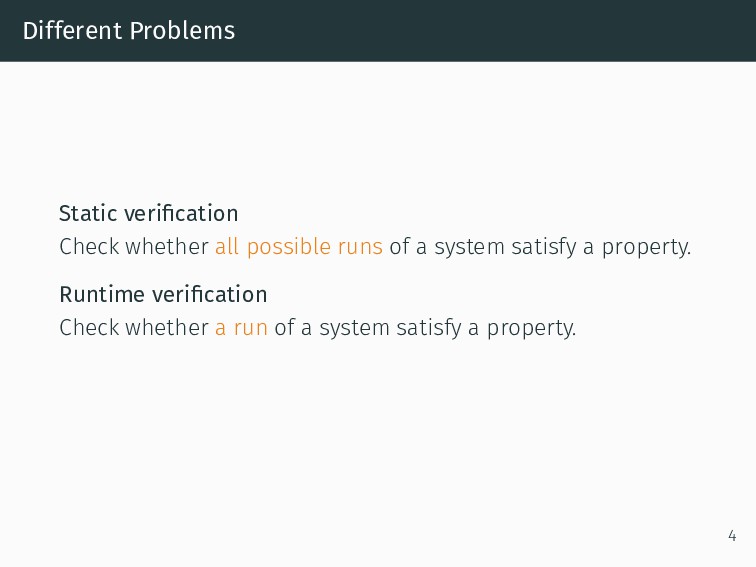Click Check whether in the runtime verification line
The height and width of the screenshot is (567, 756).
tap(134, 327)
